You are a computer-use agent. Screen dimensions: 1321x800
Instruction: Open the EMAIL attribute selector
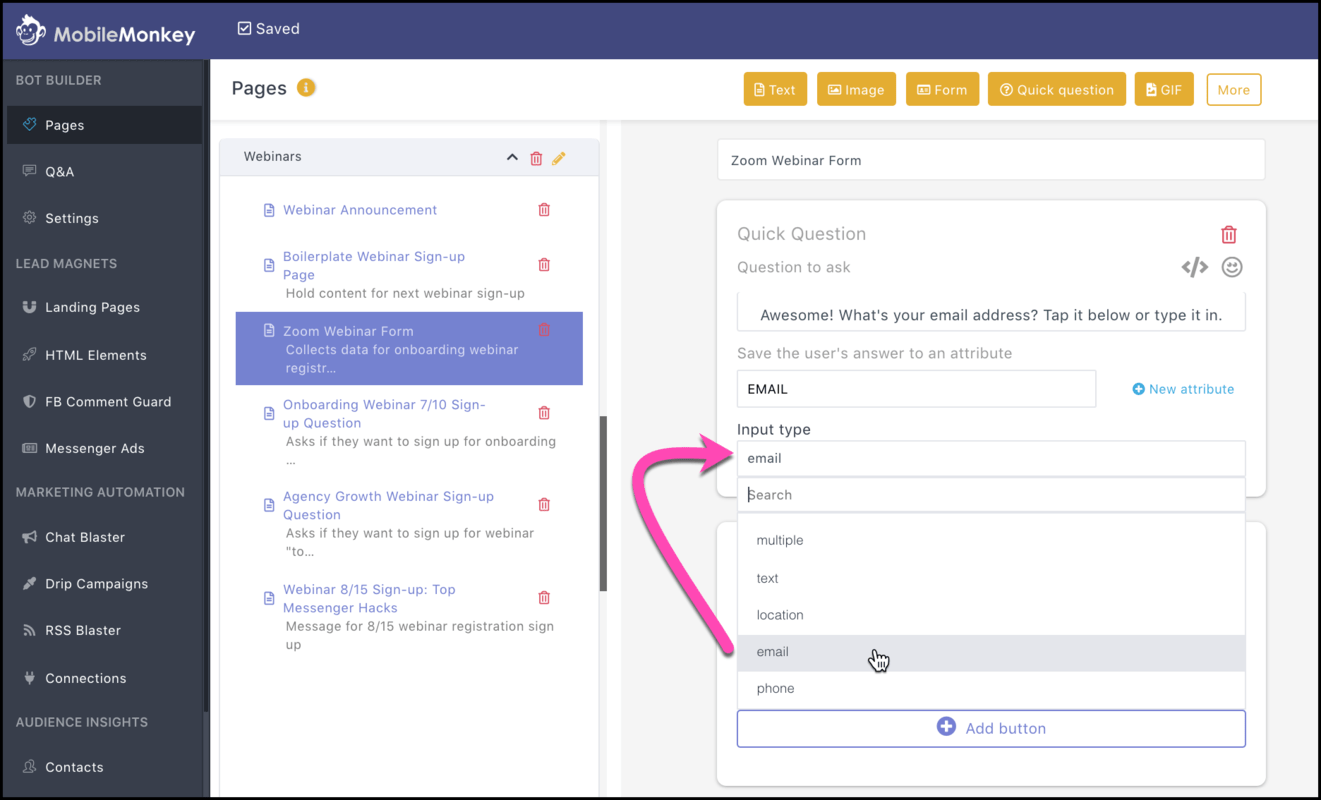pyautogui.click(x=916, y=389)
